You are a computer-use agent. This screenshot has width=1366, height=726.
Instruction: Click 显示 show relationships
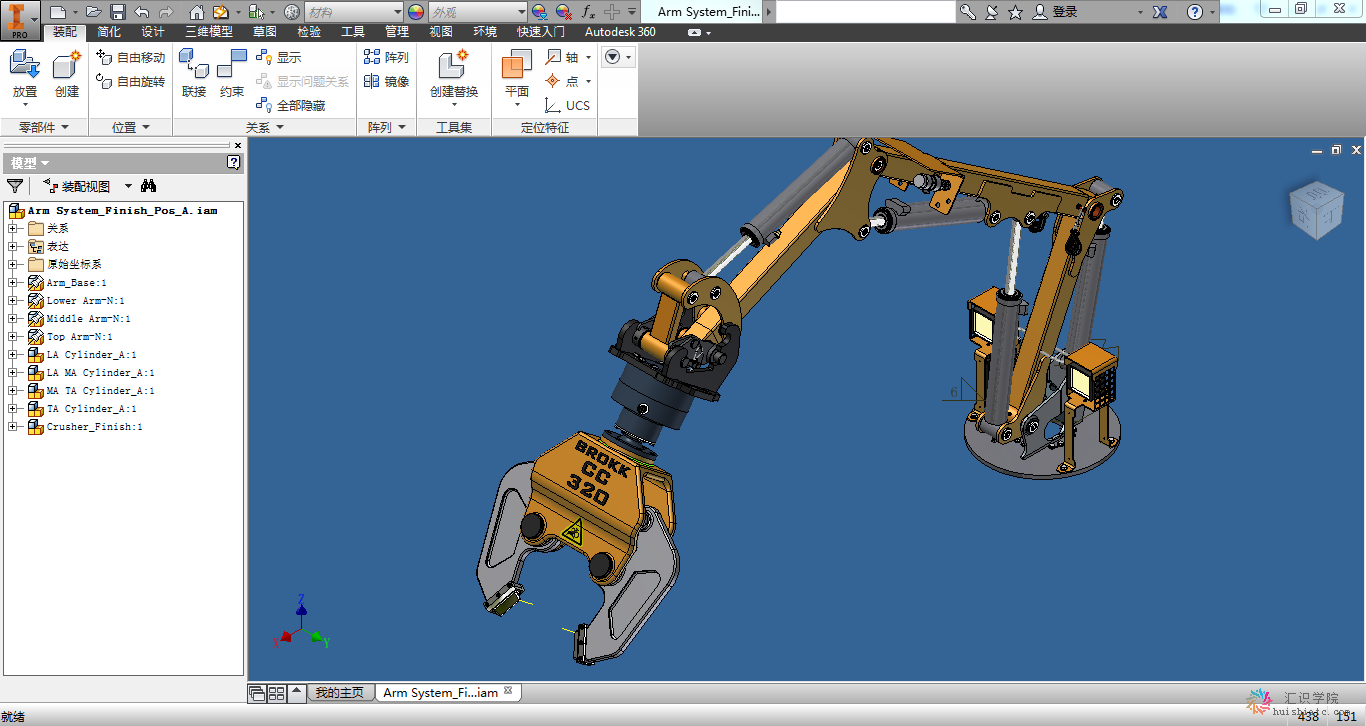point(278,58)
